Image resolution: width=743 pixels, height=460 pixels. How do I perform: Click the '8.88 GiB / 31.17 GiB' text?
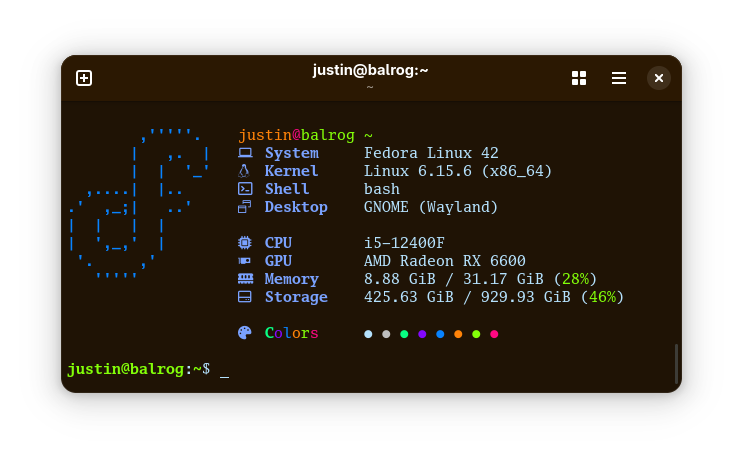click(x=454, y=280)
